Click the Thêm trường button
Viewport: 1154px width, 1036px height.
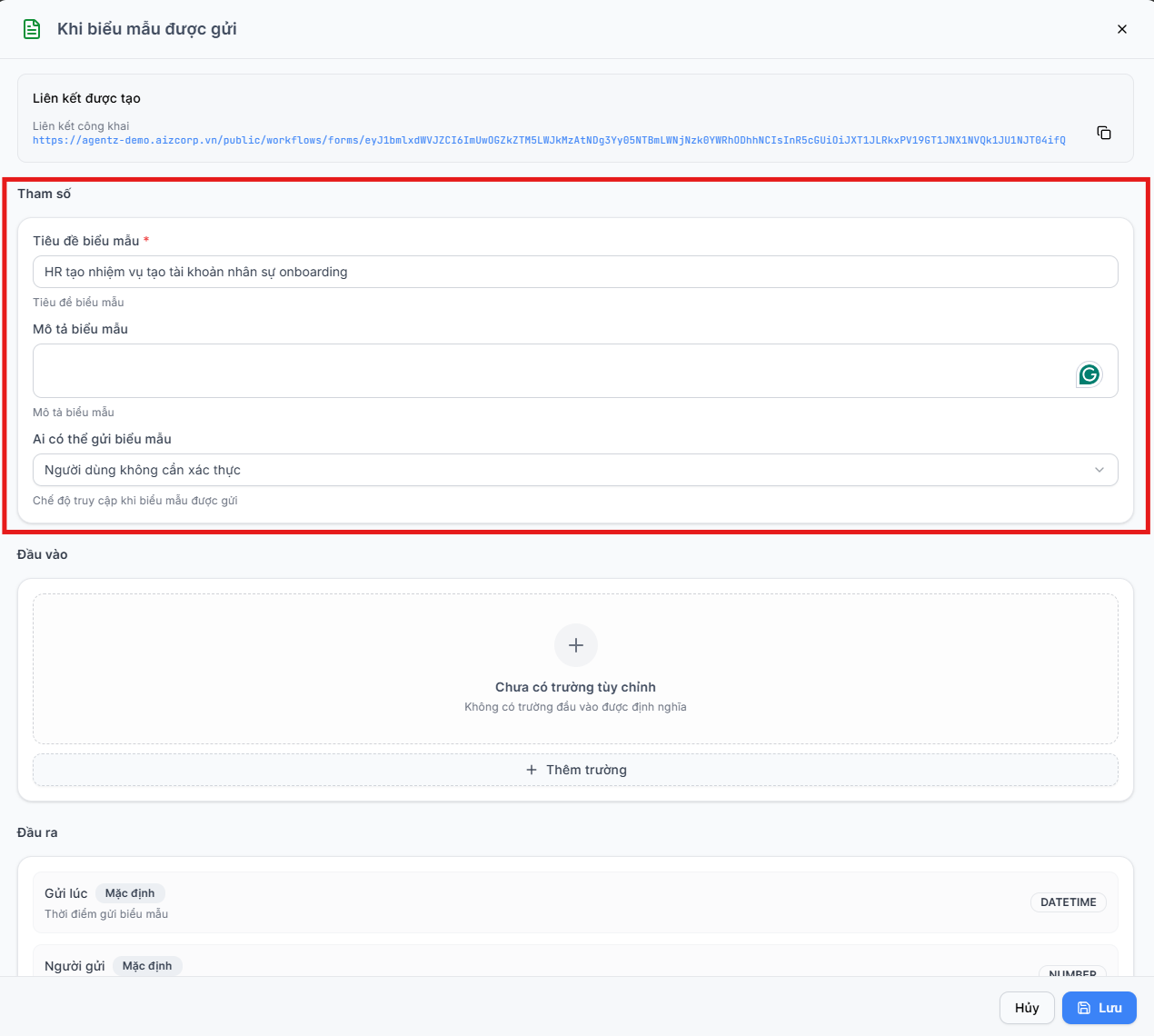coord(575,770)
